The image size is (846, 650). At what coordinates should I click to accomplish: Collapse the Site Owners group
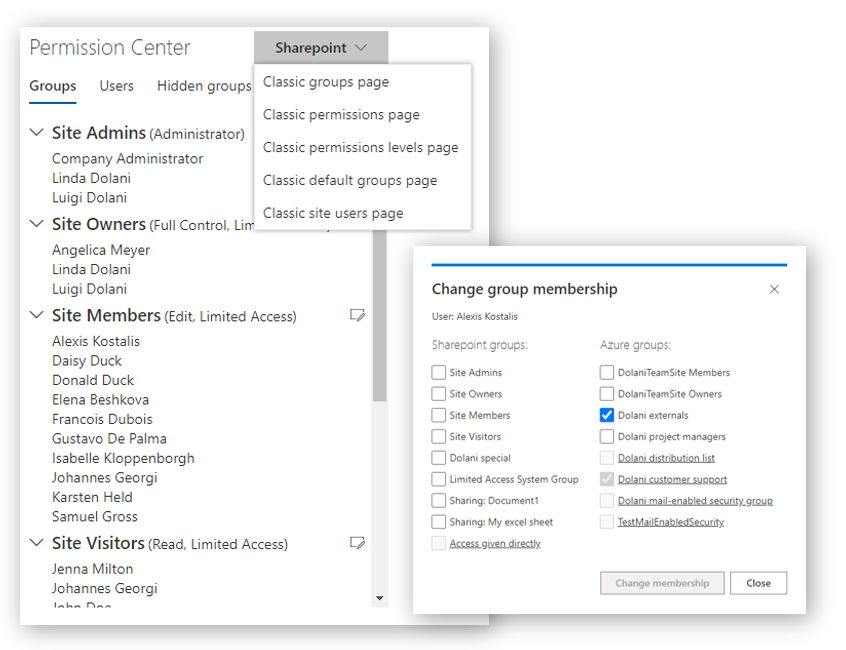click(36, 223)
